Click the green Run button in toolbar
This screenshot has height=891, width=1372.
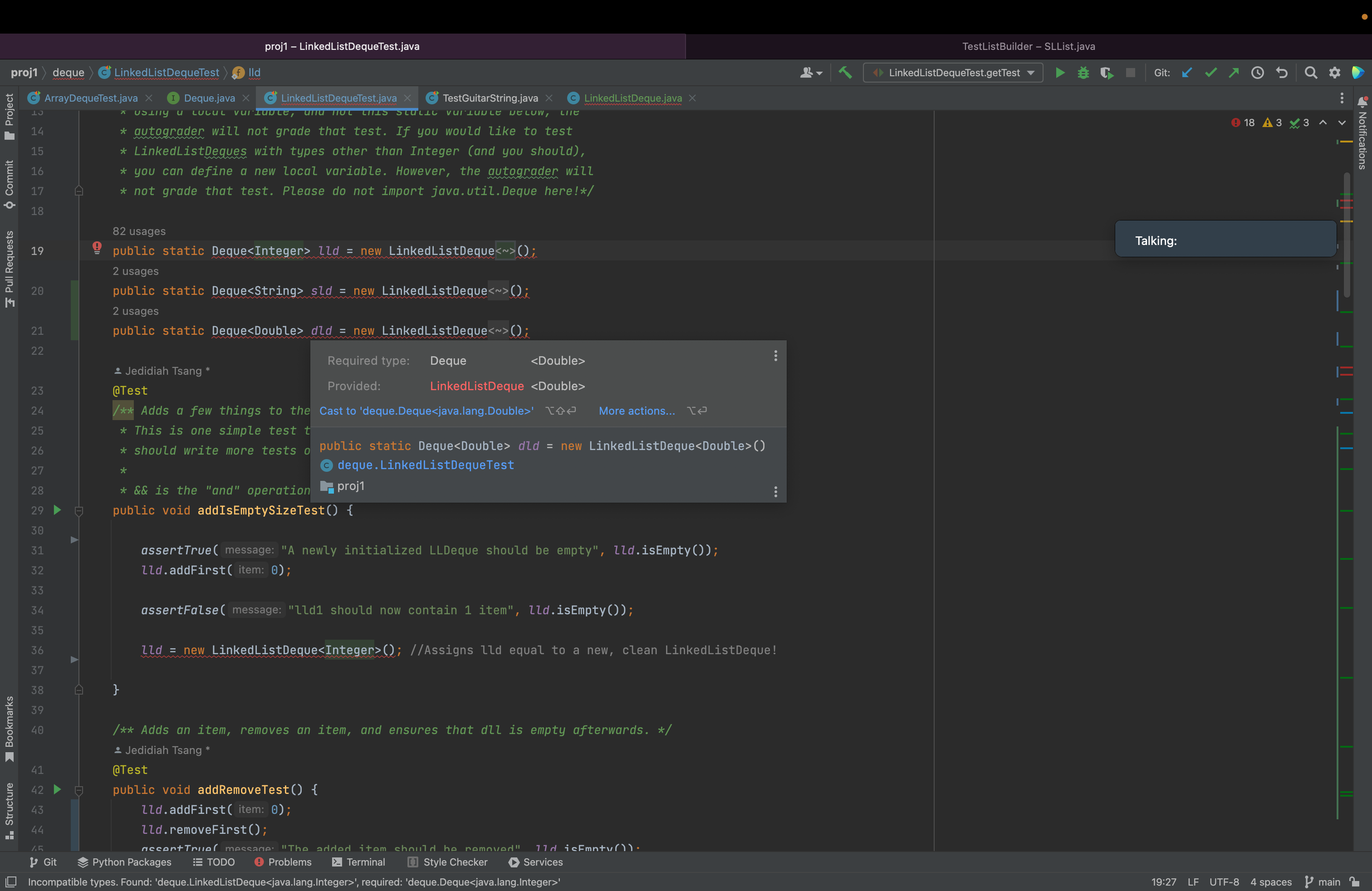coord(1059,73)
